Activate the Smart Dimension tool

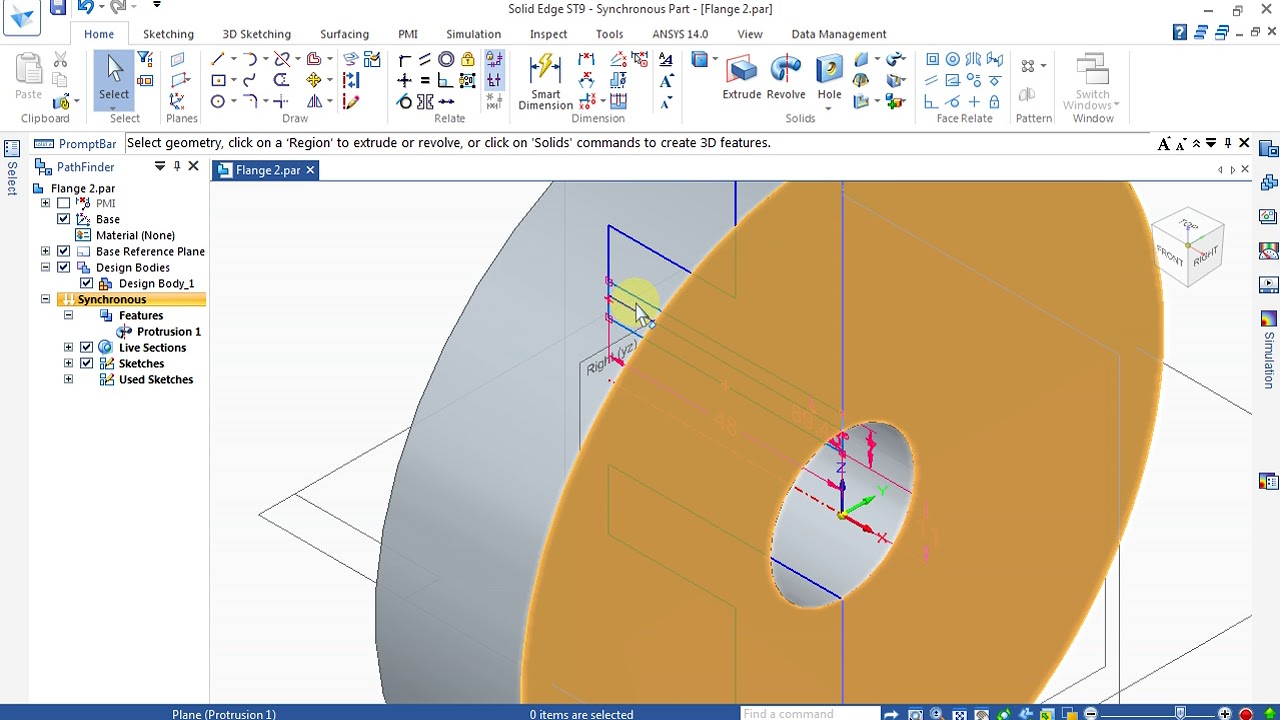(545, 81)
